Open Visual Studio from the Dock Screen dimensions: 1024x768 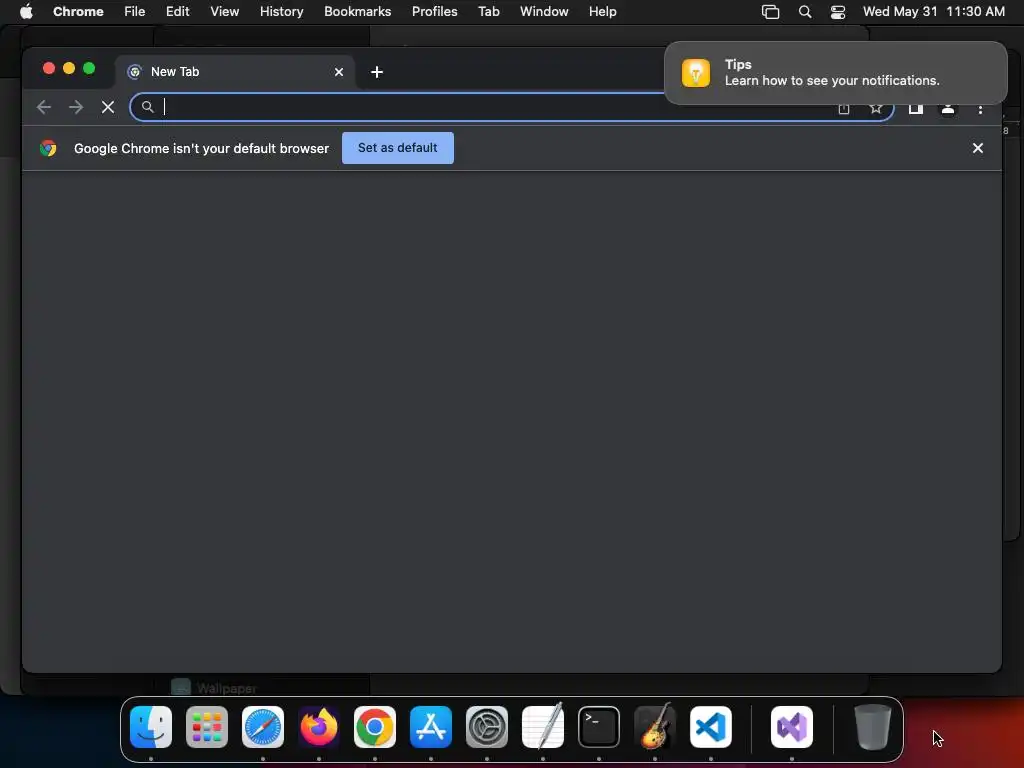pos(792,727)
